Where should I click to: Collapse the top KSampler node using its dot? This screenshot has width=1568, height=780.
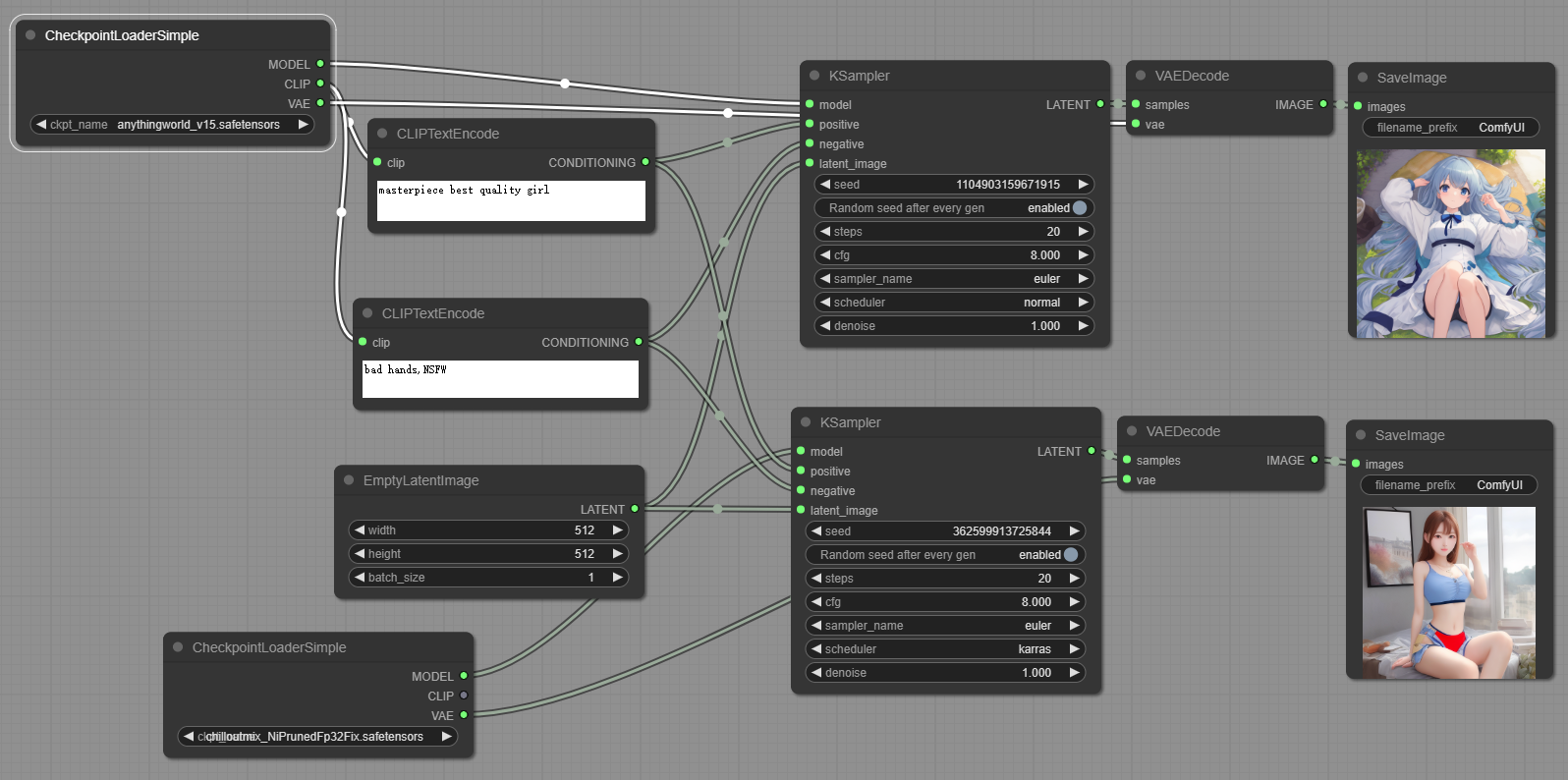[814, 76]
